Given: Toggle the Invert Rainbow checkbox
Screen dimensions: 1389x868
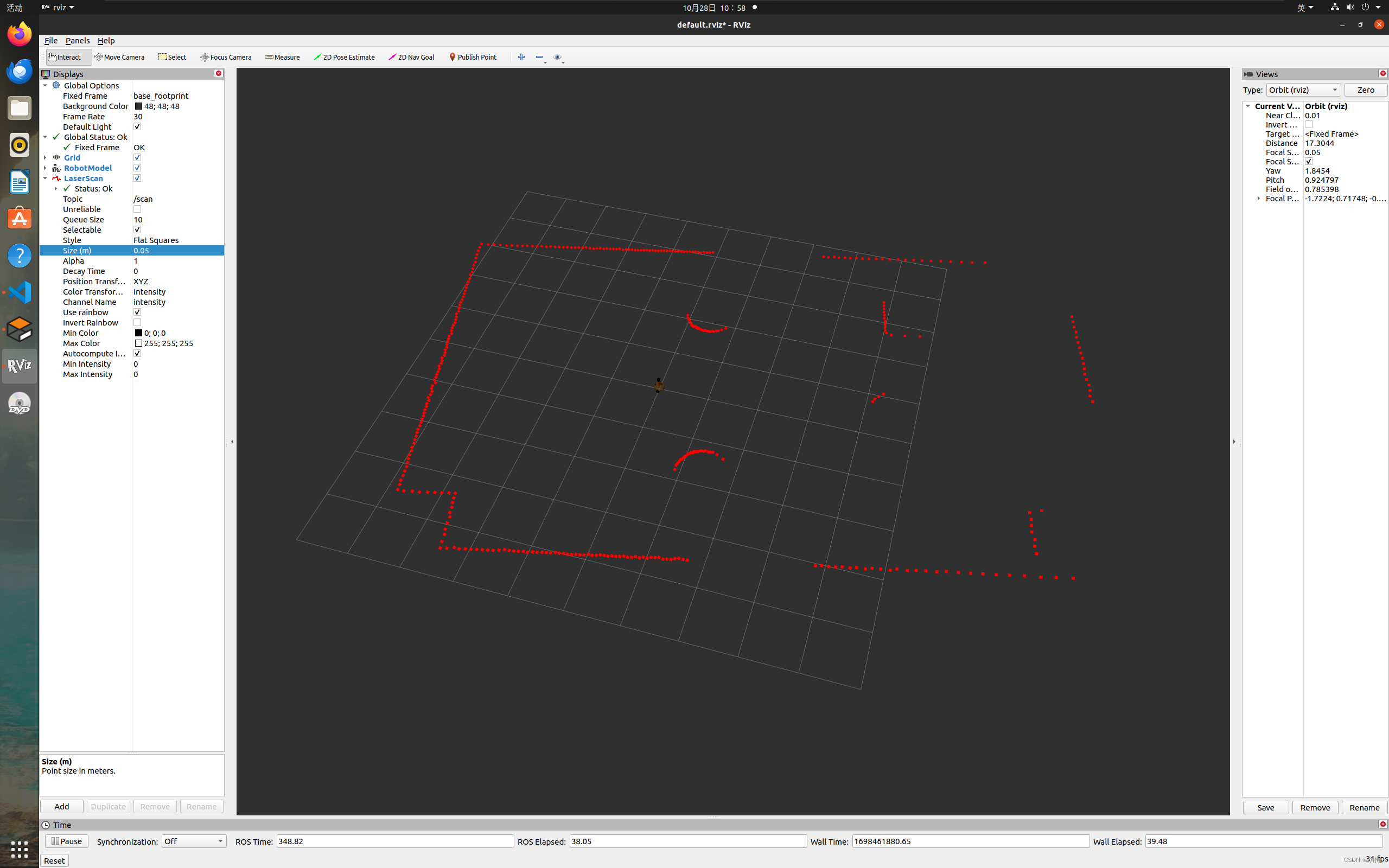Looking at the screenshot, I should pyautogui.click(x=137, y=323).
